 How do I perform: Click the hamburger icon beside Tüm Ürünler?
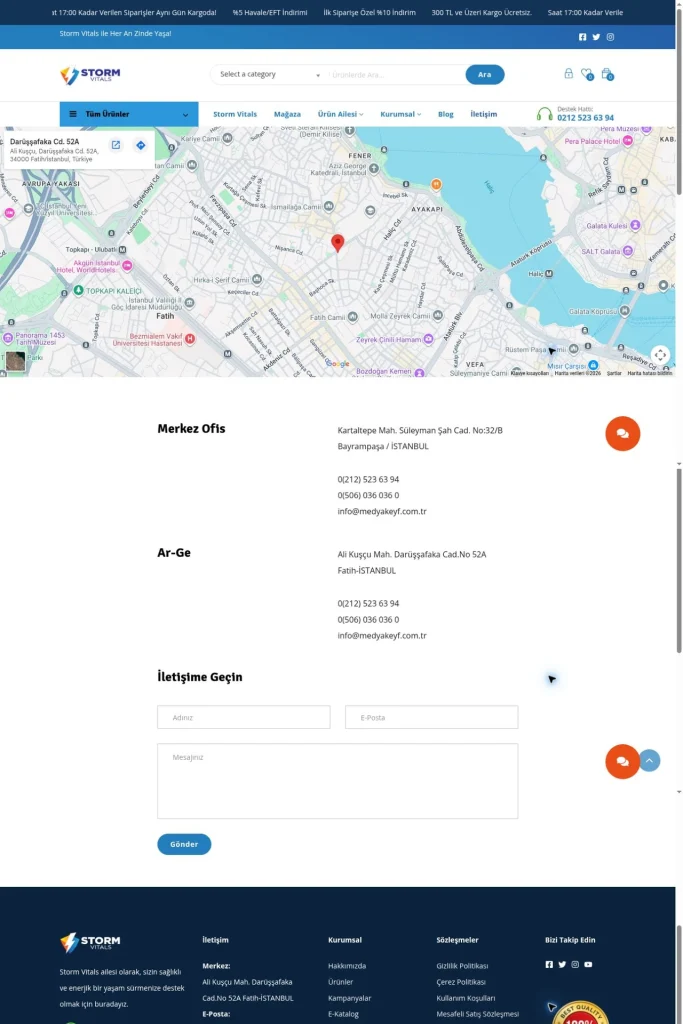[x=73, y=114]
